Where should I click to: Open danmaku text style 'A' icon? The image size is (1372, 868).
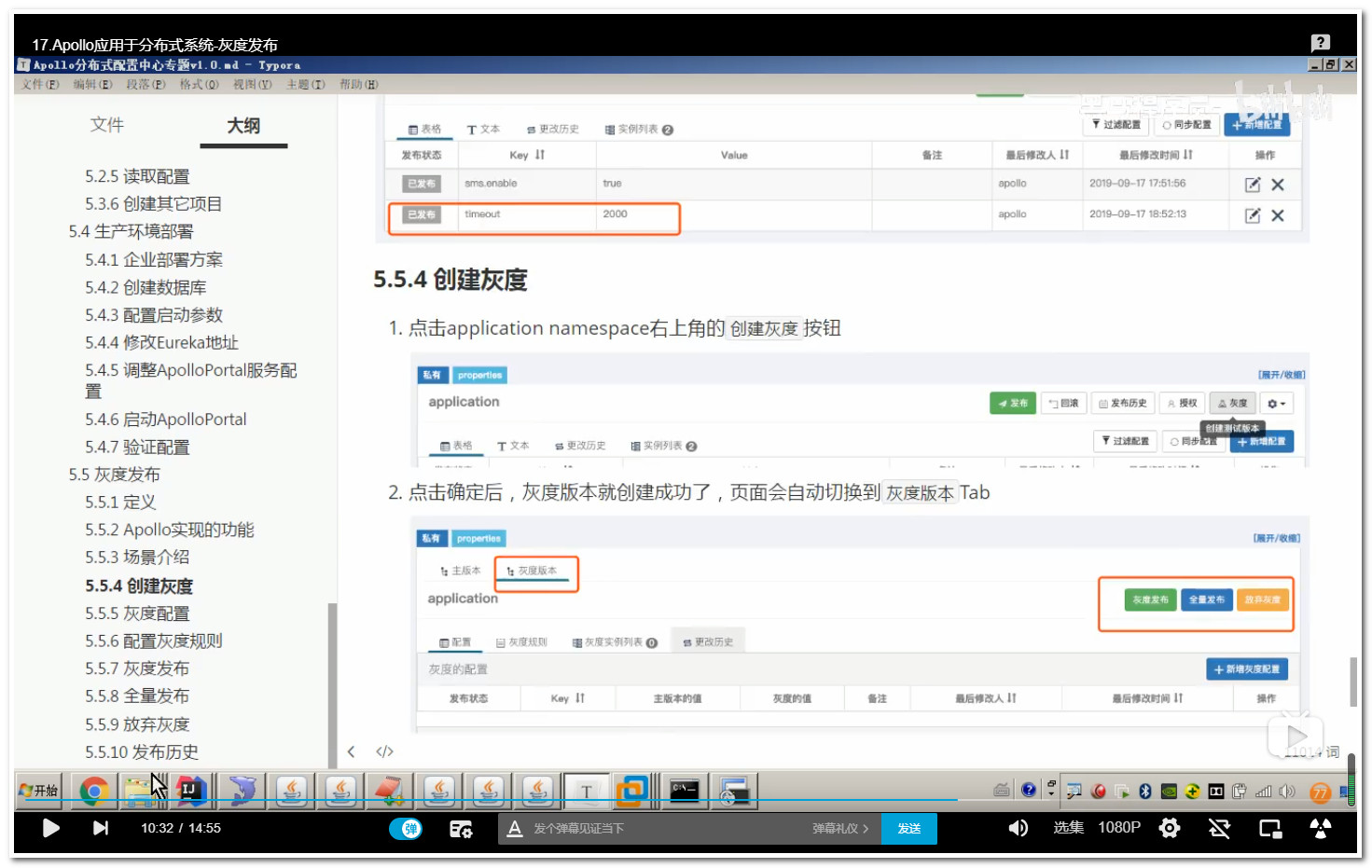(514, 828)
